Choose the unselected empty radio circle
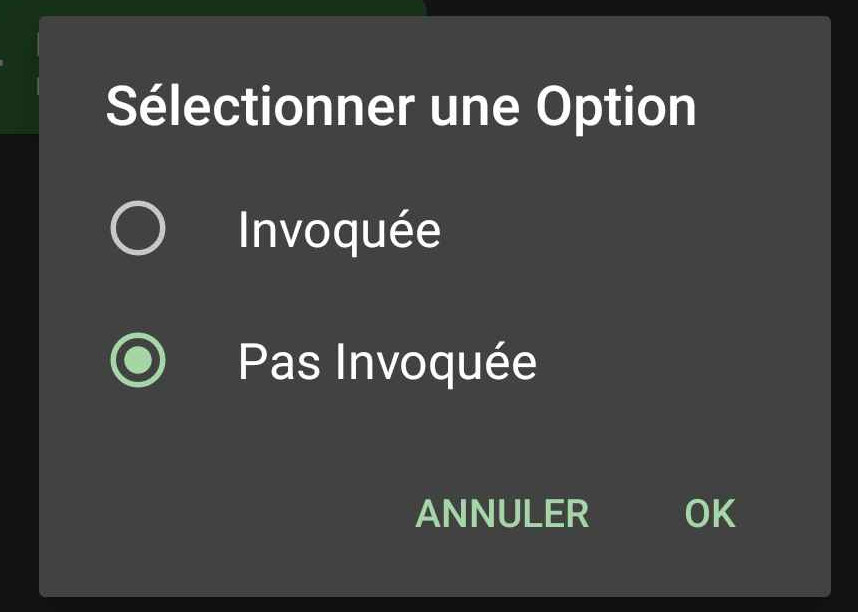 137,230
